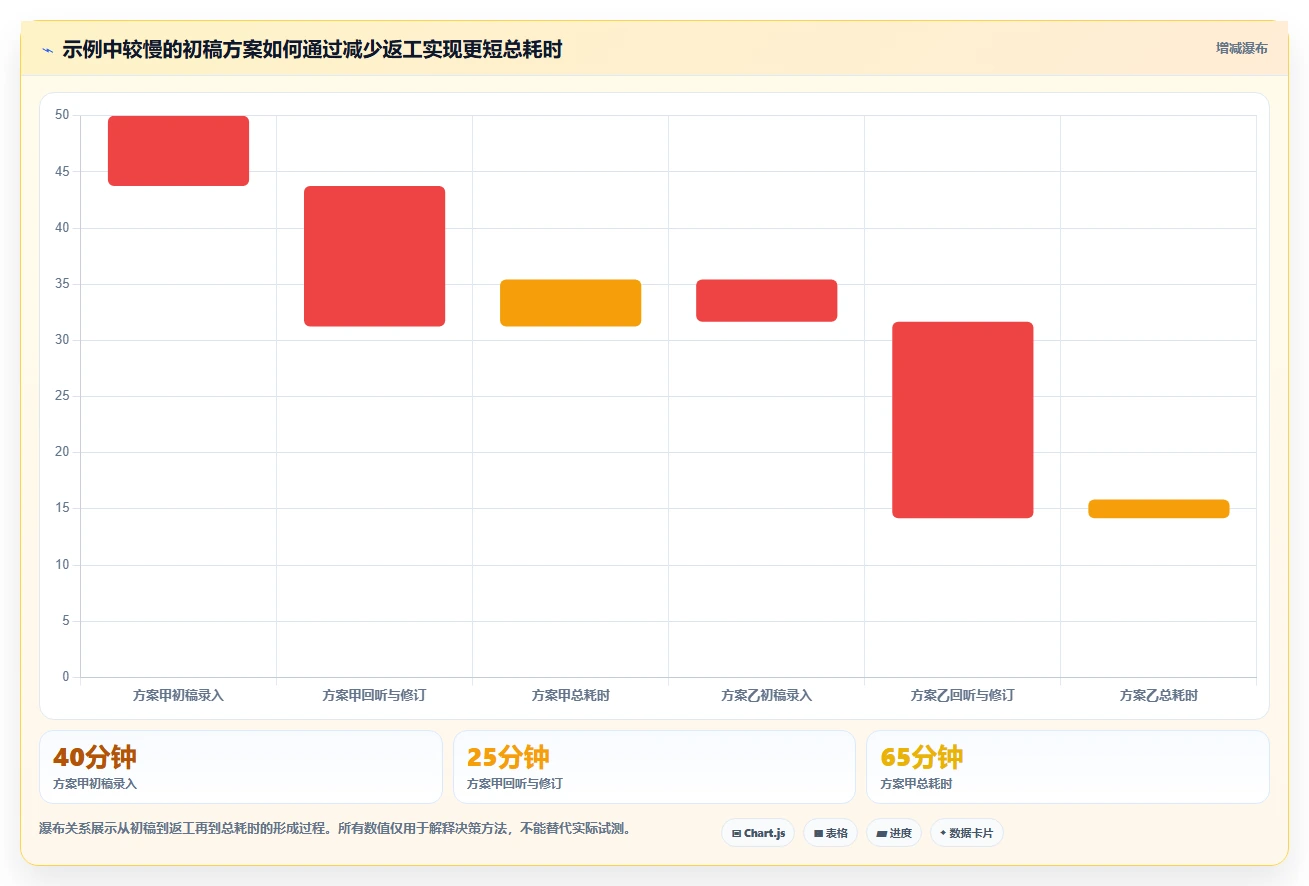
Task: Click the 进度 pill tag
Action: (894, 833)
